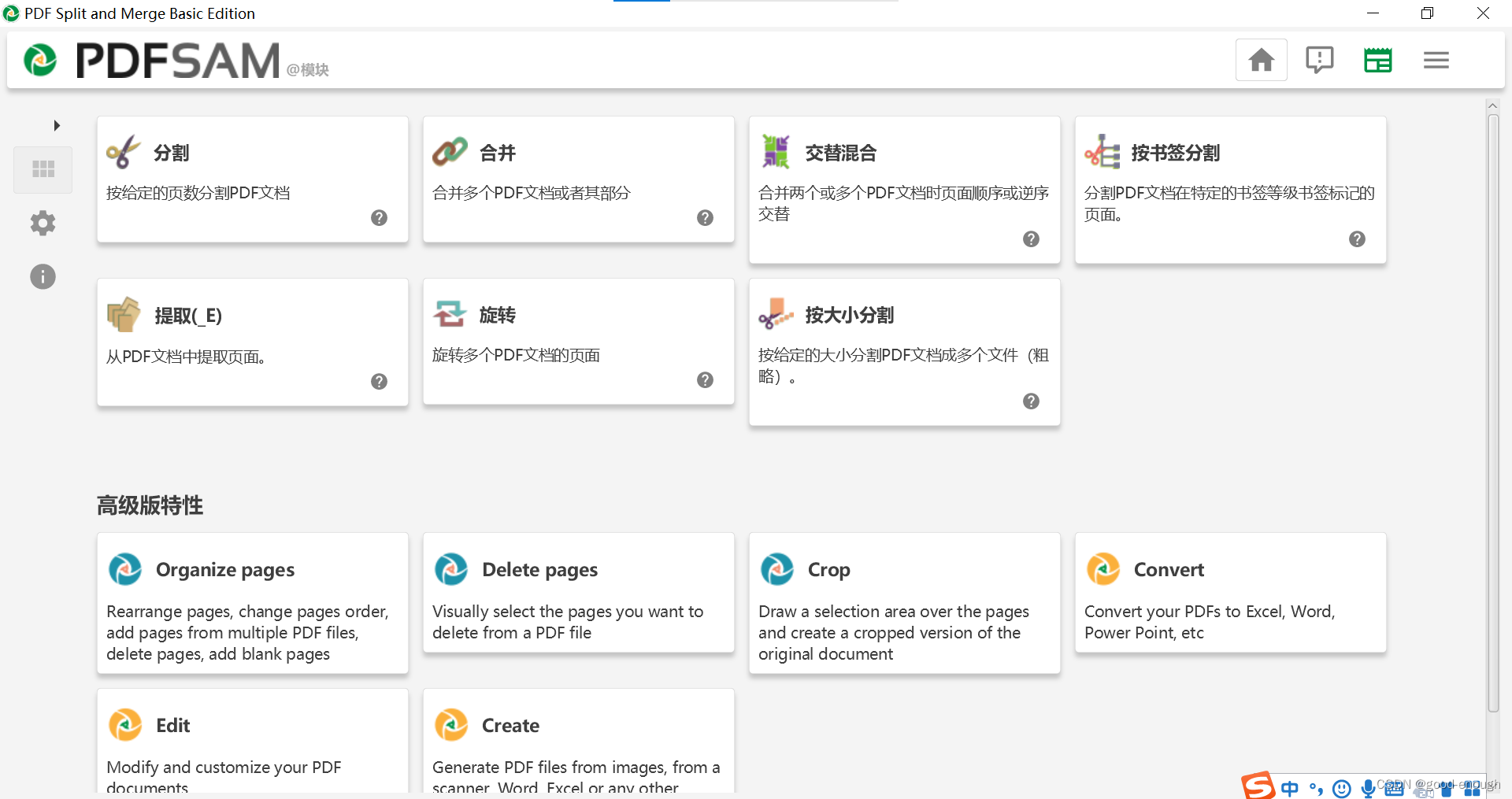This screenshot has width=1512, height=799.
Task: Open the 分割 module title
Action: point(172,153)
